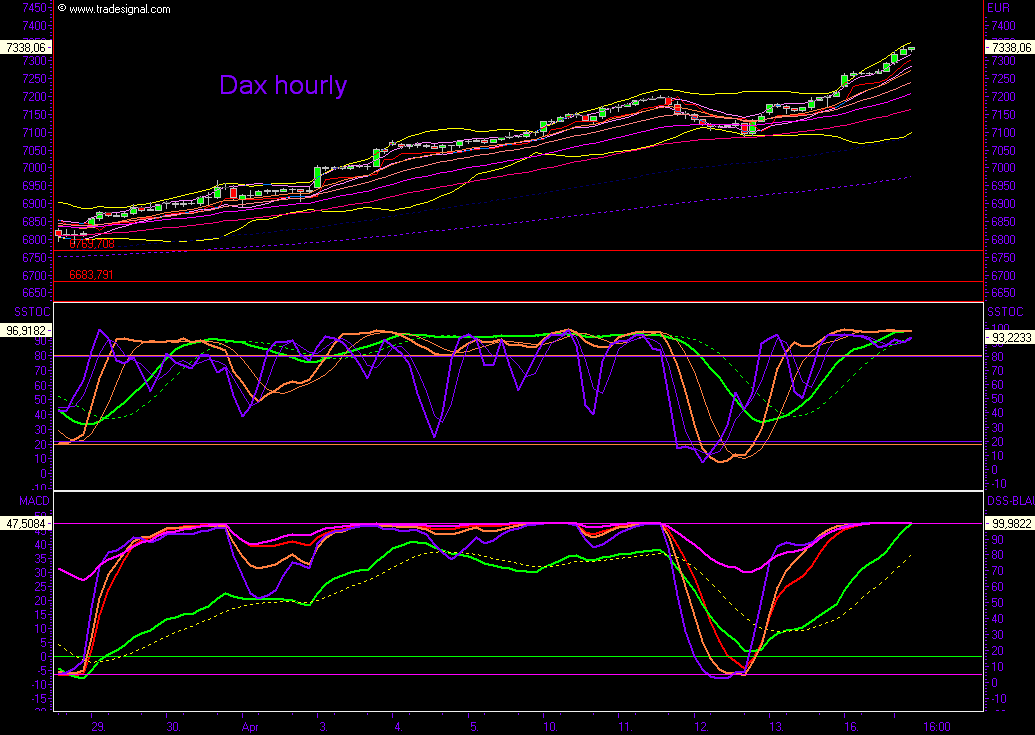Click 7450 on the left price axis
This screenshot has width=1035, height=735.
34,8
